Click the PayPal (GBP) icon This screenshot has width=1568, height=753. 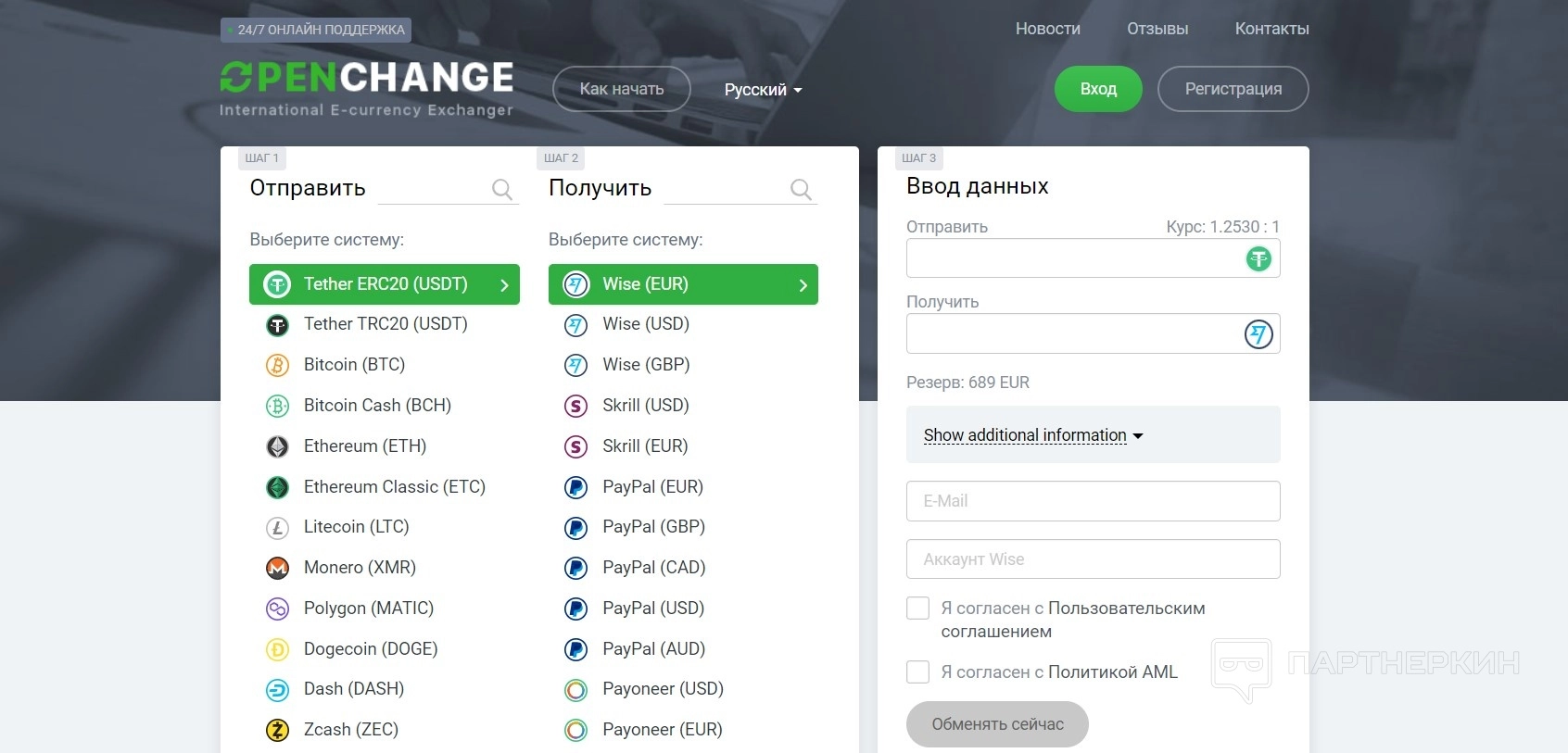coord(576,527)
